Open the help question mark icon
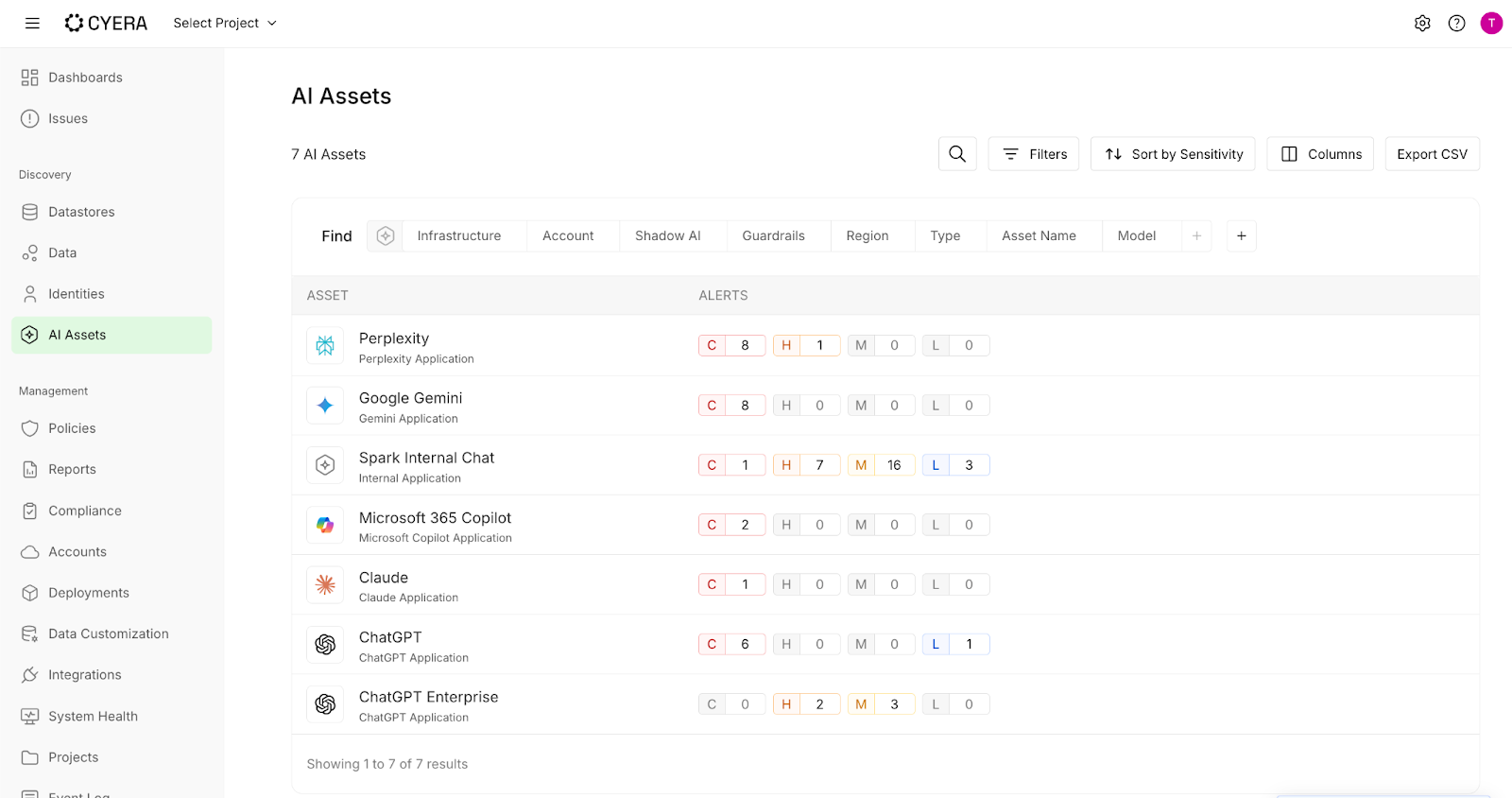Viewport: 1512px width, 798px height. 1456,23
